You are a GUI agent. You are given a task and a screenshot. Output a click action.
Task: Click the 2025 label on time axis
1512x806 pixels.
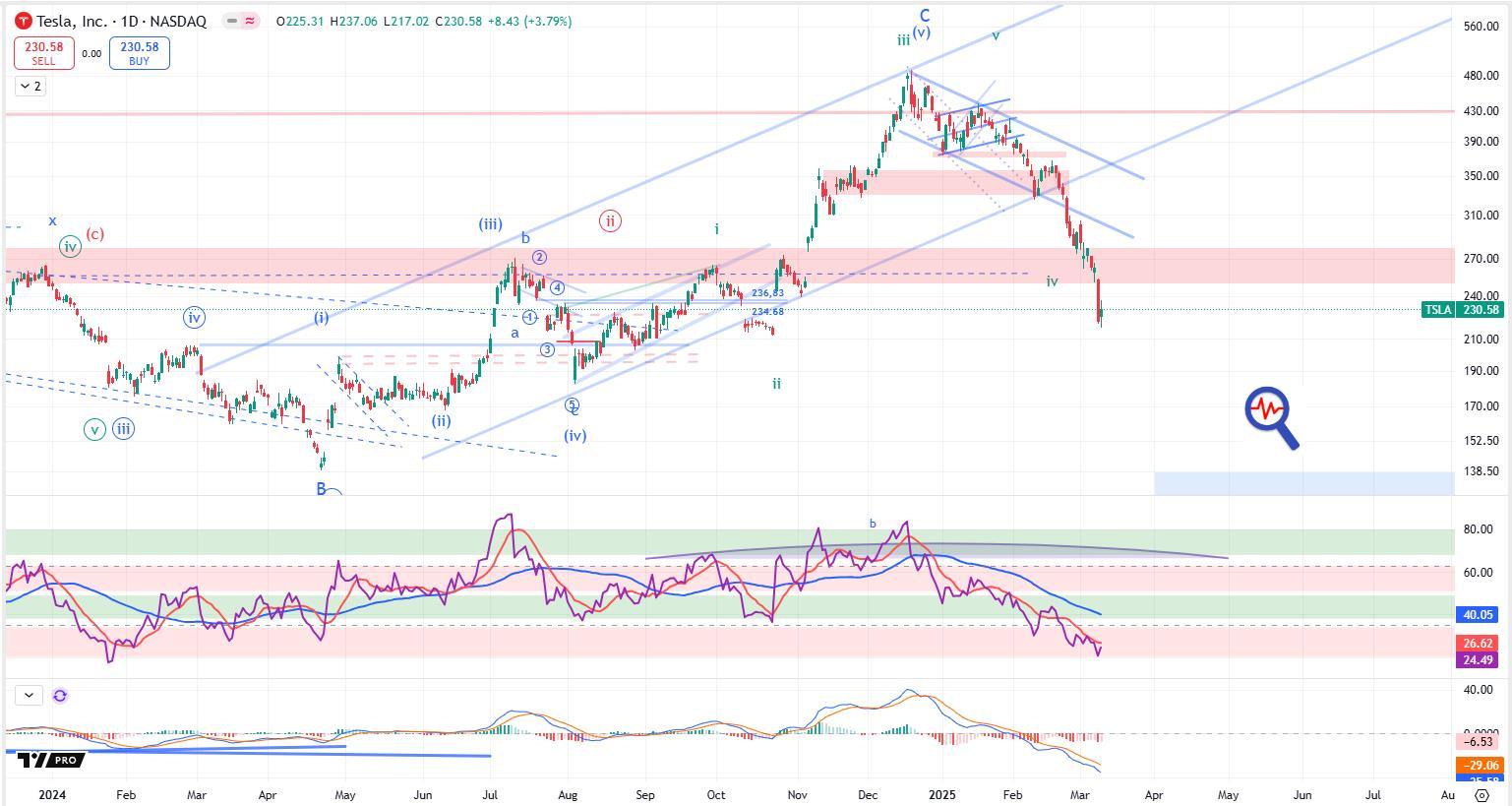[x=941, y=794]
